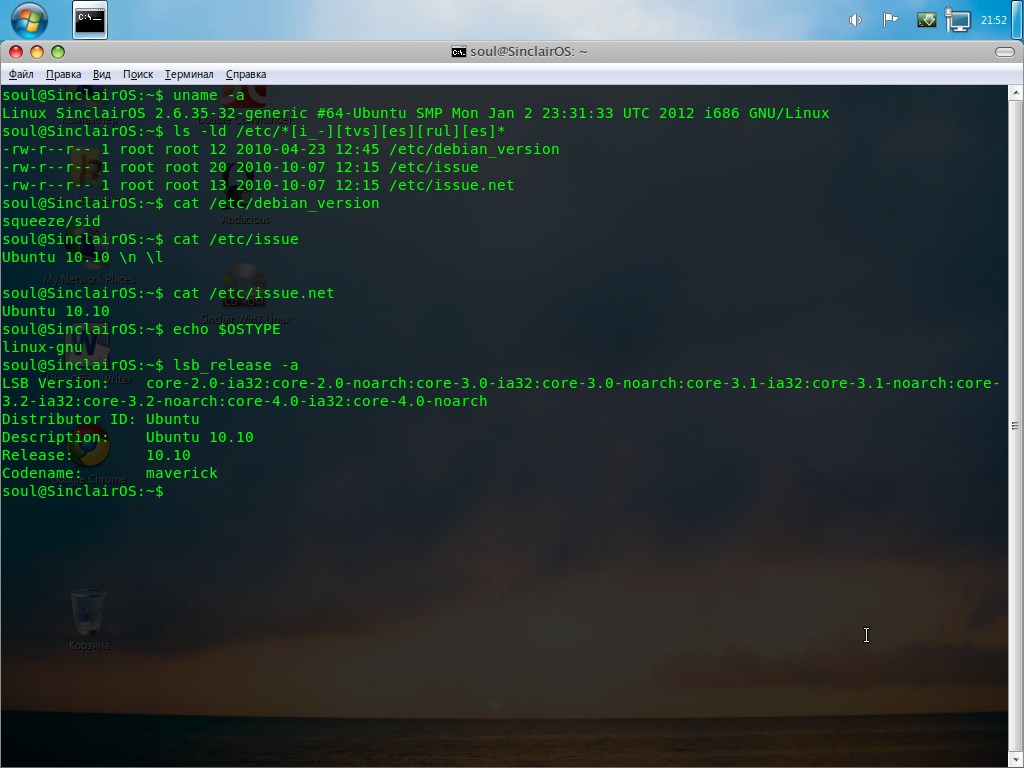The image size is (1024, 768).
Task: Click the red close button of terminal
Action: tap(16, 52)
